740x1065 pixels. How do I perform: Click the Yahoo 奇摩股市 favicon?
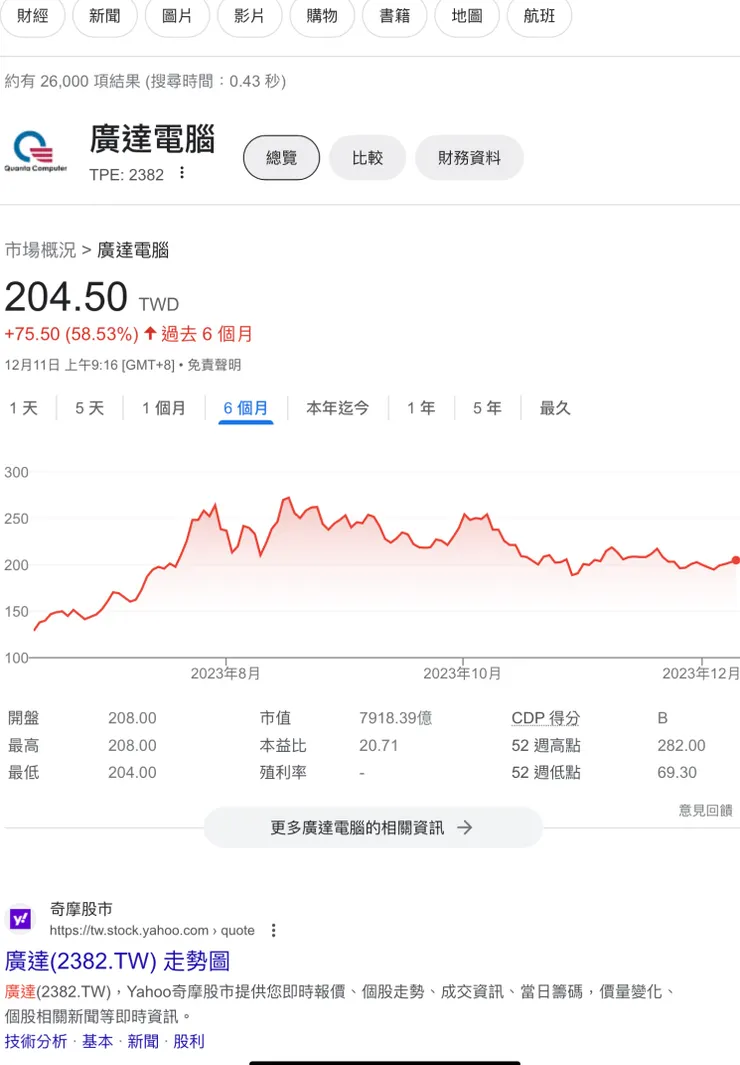(x=20, y=919)
